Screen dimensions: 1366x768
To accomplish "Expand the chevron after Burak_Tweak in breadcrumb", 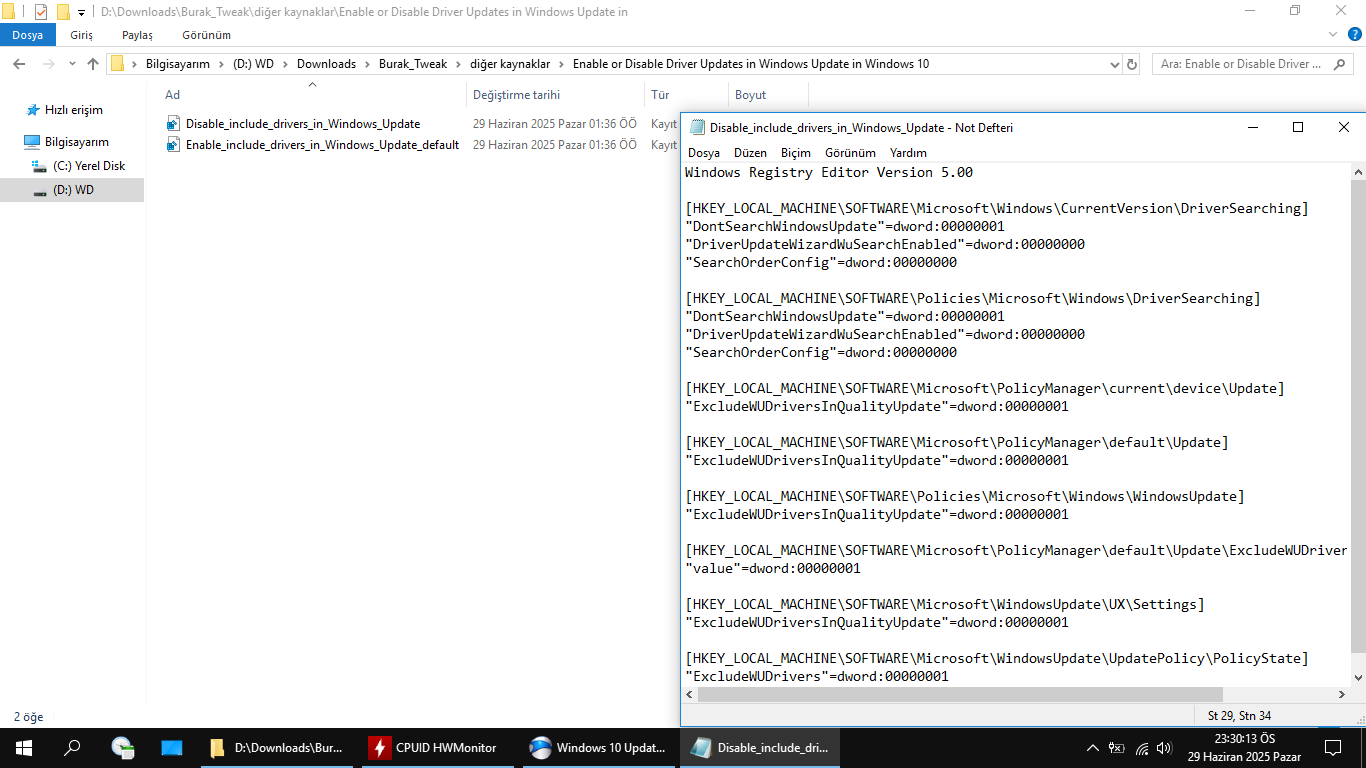I will click(459, 64).
